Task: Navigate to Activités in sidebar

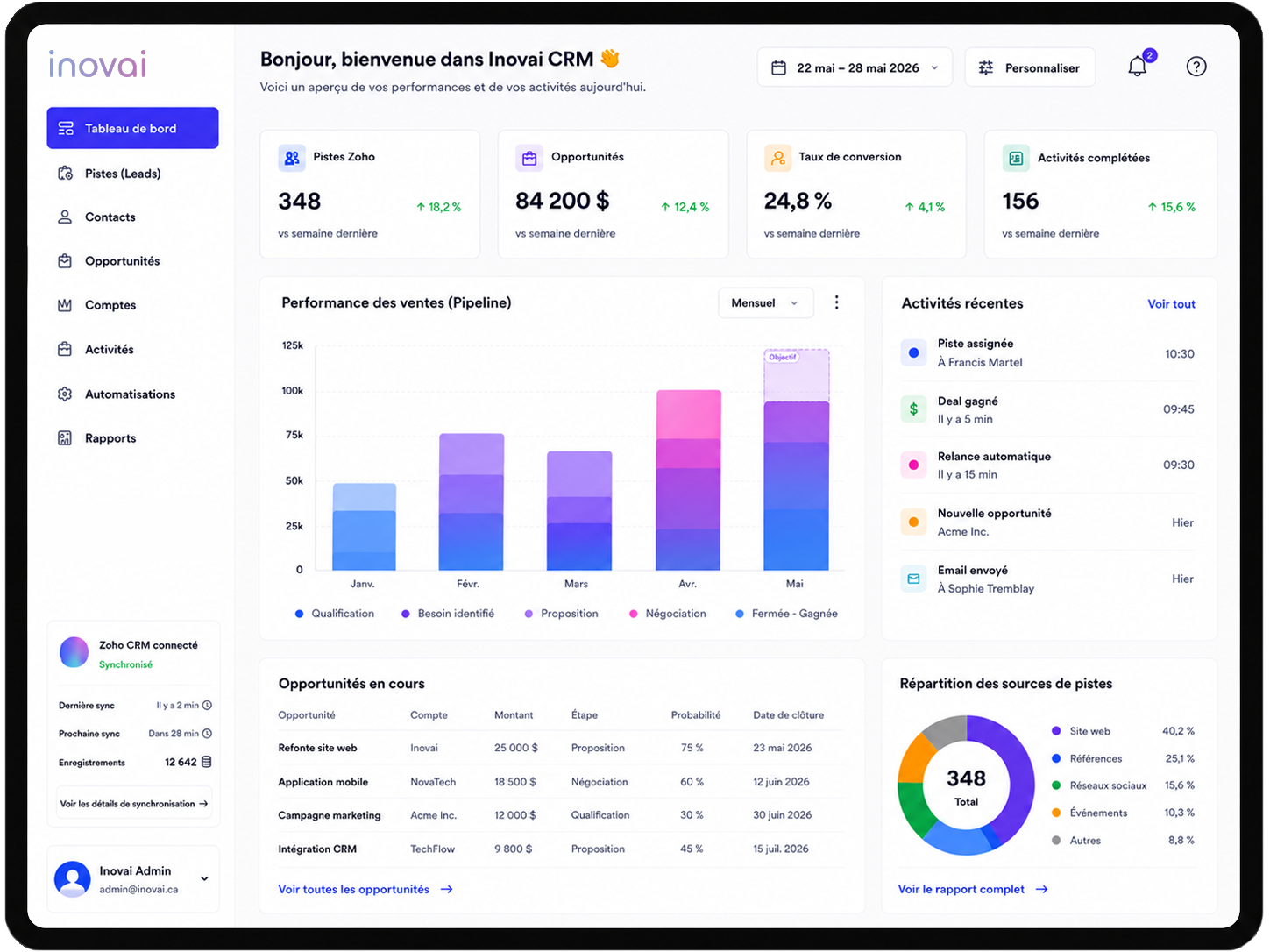Action: tap(132, 349)
